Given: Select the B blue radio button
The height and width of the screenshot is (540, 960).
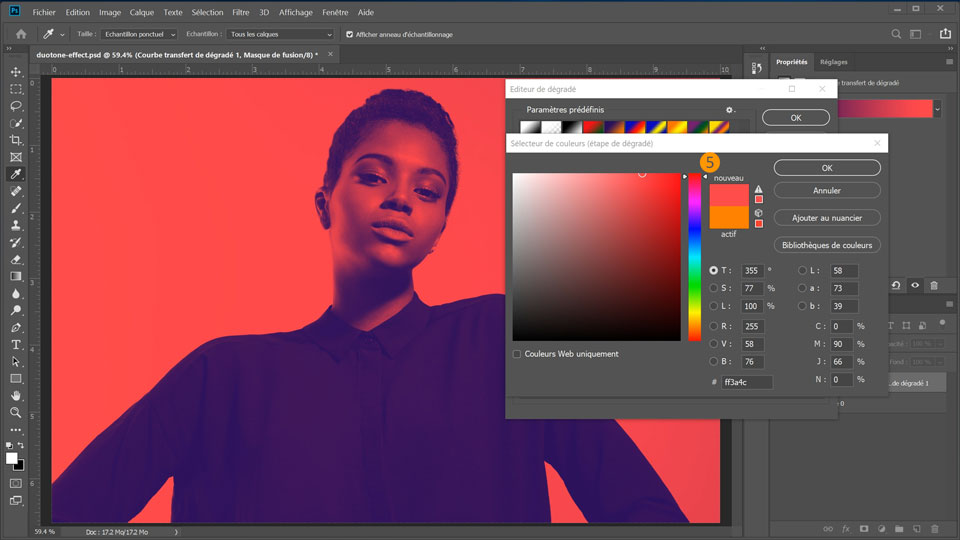Looking at the screenshot, I should point(713,361).
